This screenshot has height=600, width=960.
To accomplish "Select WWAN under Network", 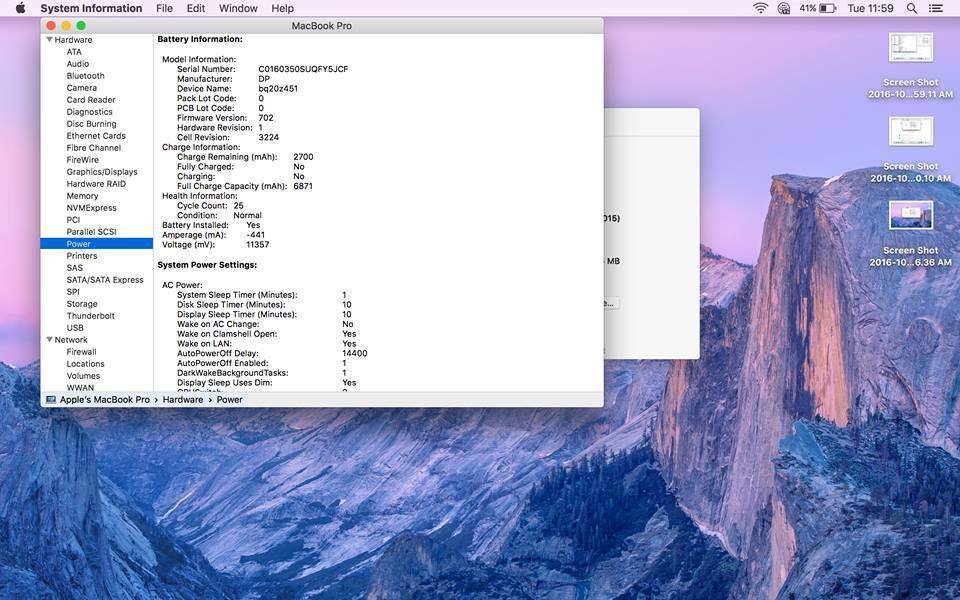I will (x=80, y=388).
